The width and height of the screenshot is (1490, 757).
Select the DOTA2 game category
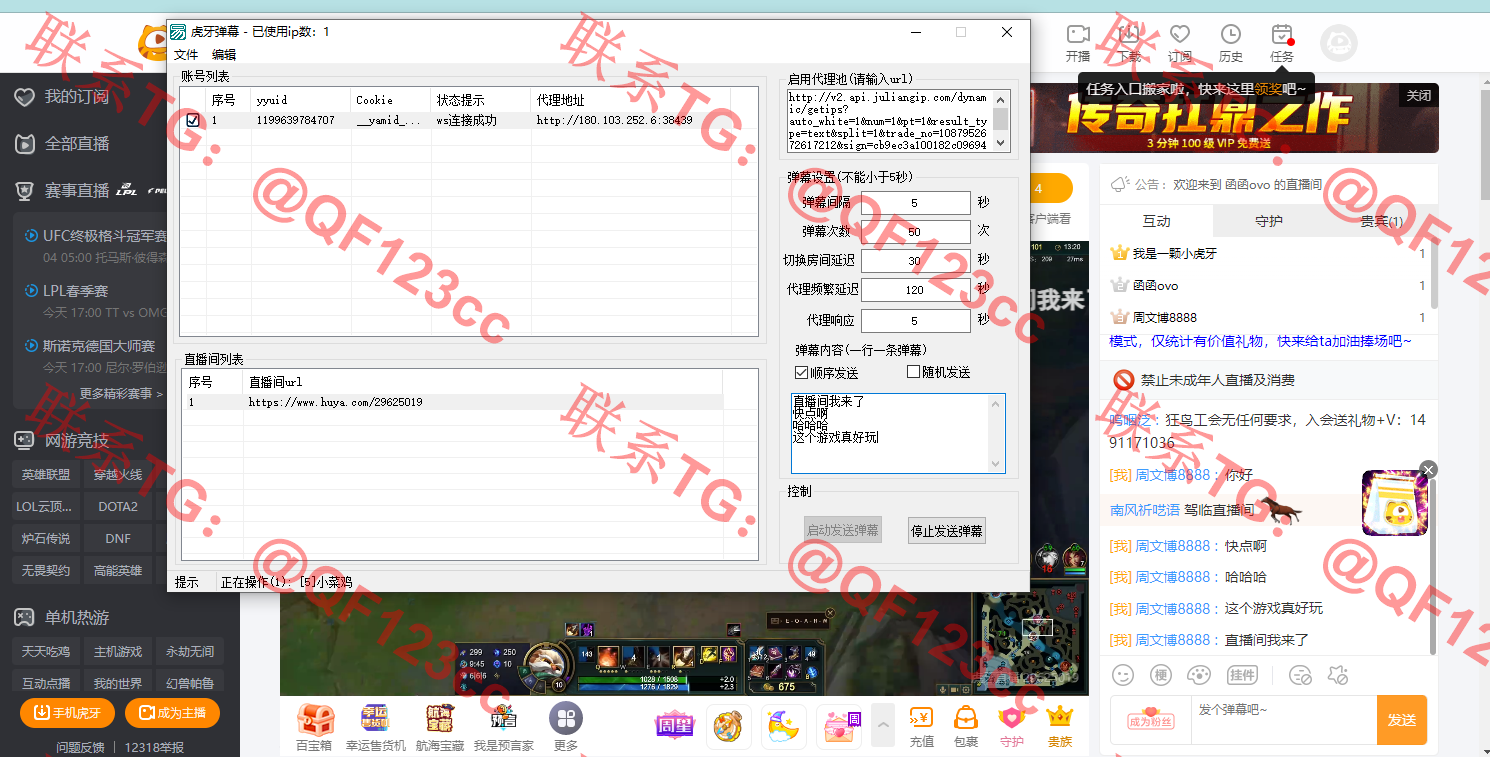pos(118,507)
